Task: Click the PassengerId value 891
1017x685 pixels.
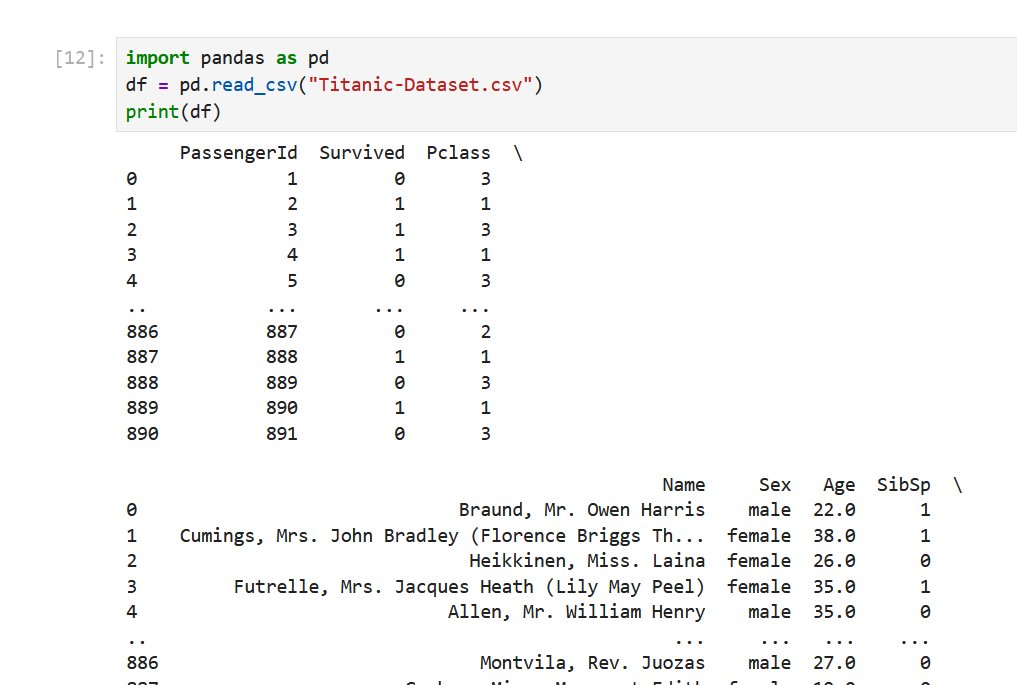Action: tap(281, 434)
